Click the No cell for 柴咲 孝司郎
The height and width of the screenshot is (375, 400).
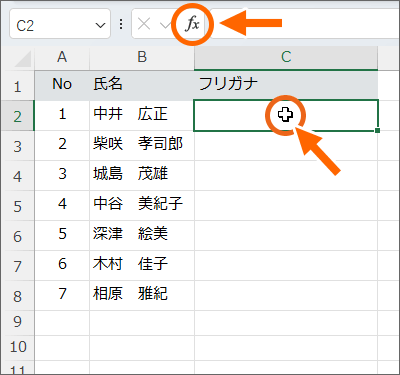[x=62, y=146]
